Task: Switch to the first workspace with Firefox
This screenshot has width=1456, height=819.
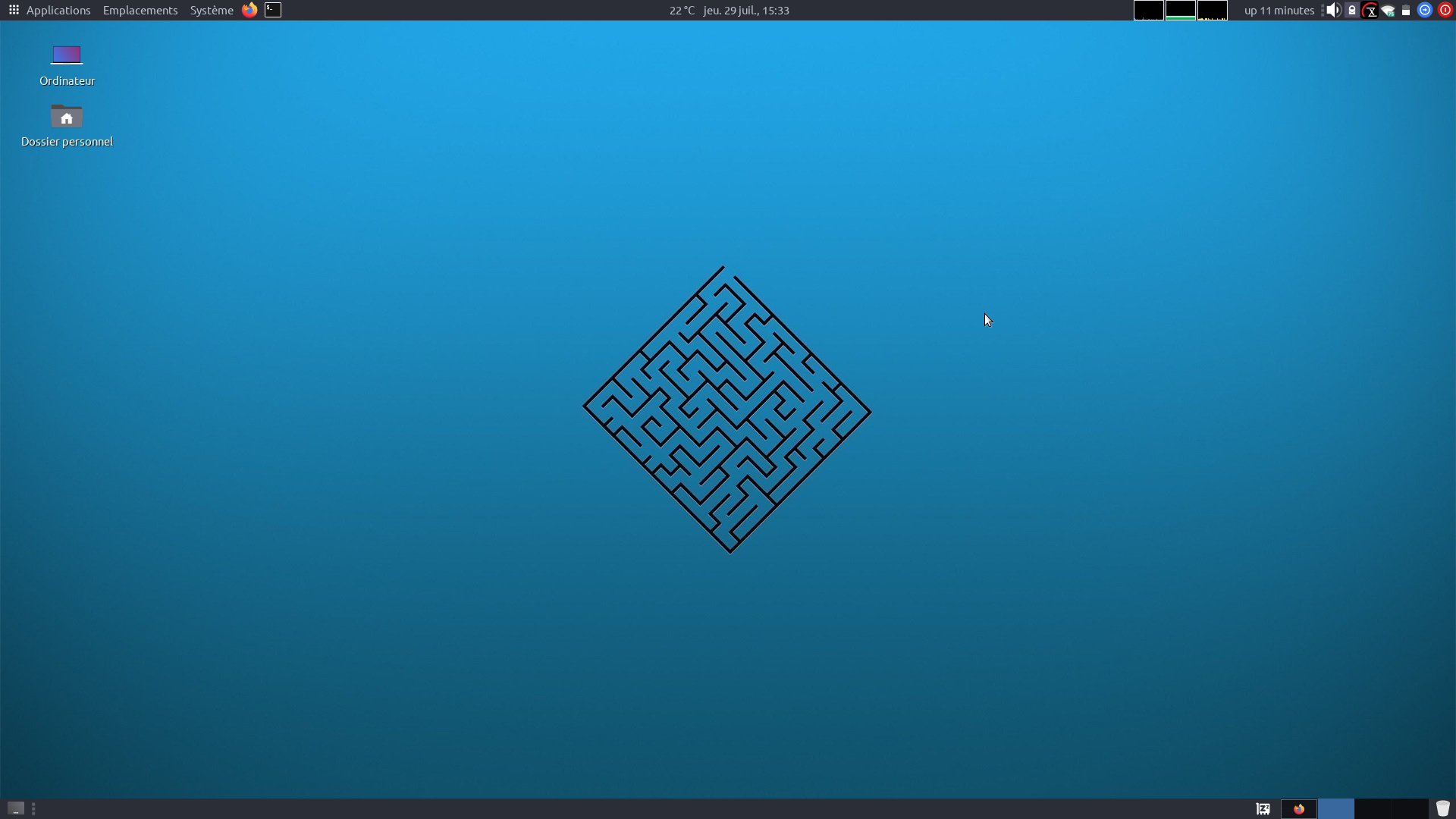Action: point(1299,809)
